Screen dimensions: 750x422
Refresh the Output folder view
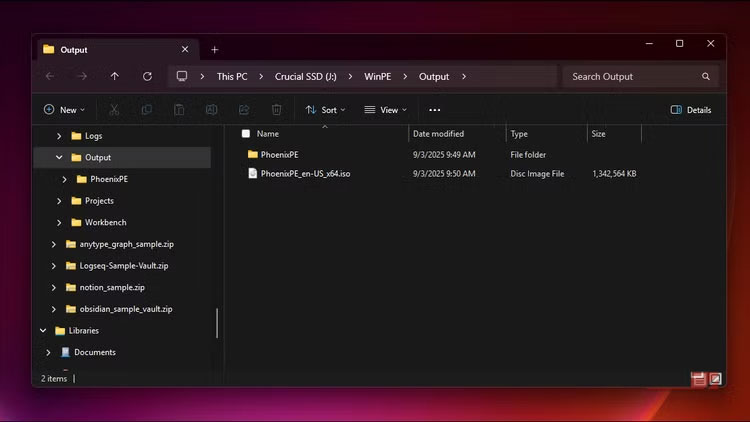147,77
